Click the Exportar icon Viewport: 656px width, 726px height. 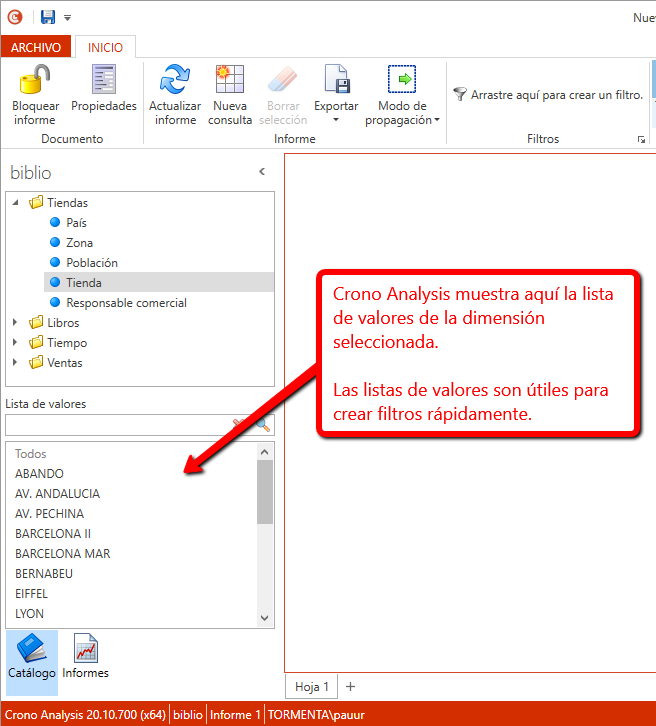click(336, 80)
